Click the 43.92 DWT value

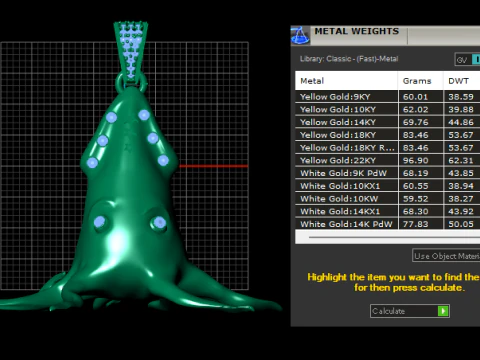[x=461, y=211]
